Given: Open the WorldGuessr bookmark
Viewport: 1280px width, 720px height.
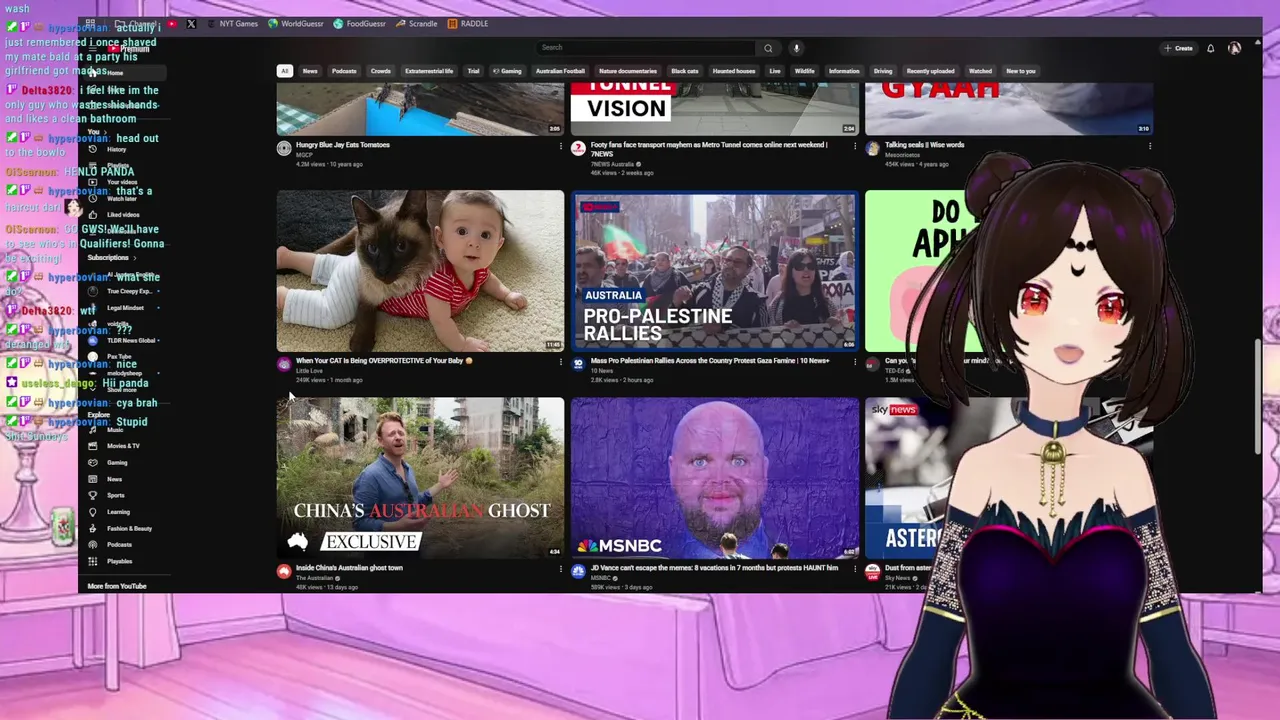Looking at the screenshot, I should (x=297, y=23).
